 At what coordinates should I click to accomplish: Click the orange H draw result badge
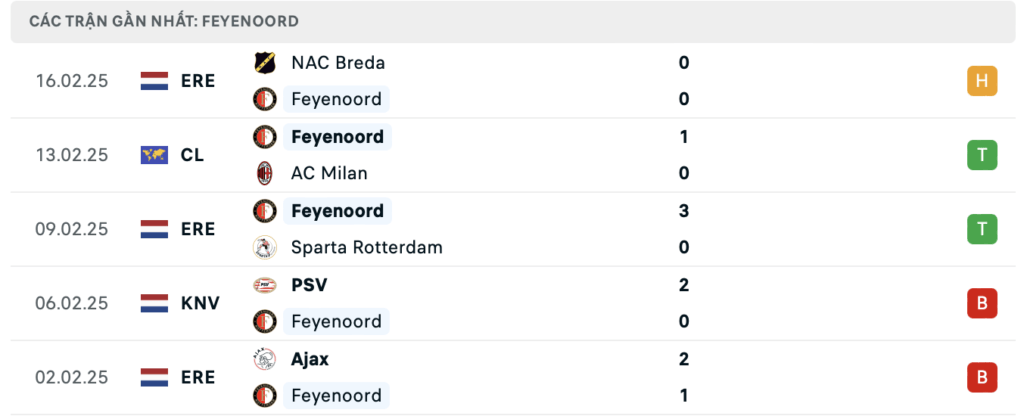coord(982,81)
